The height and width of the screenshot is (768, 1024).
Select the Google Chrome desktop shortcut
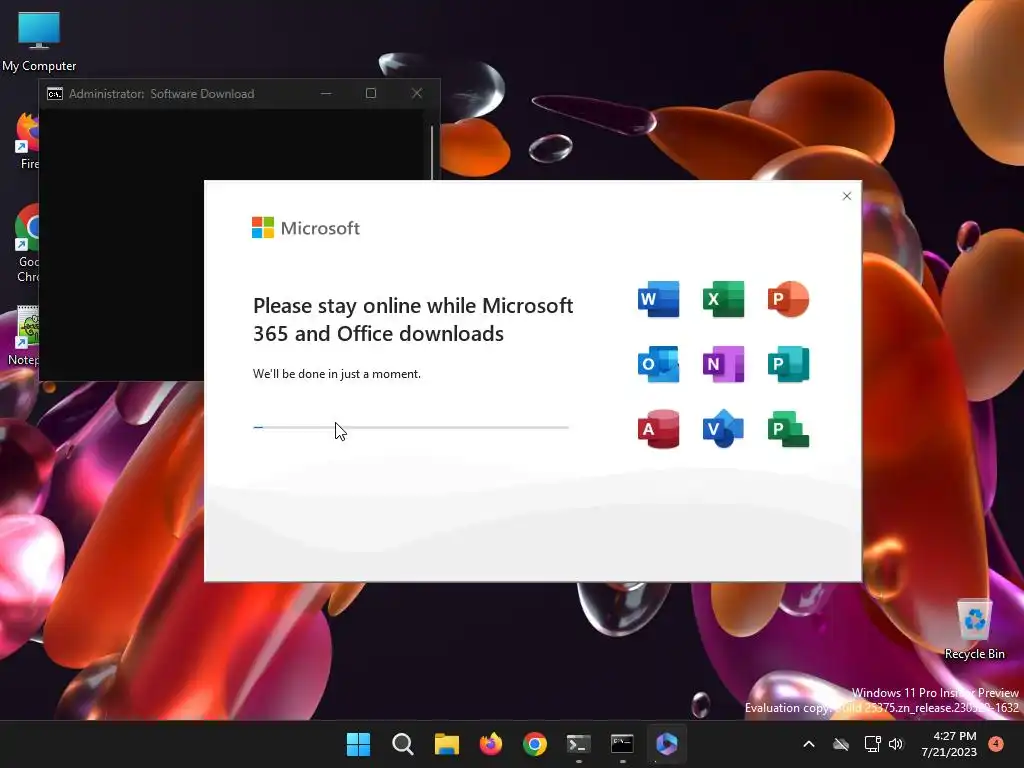27,243
